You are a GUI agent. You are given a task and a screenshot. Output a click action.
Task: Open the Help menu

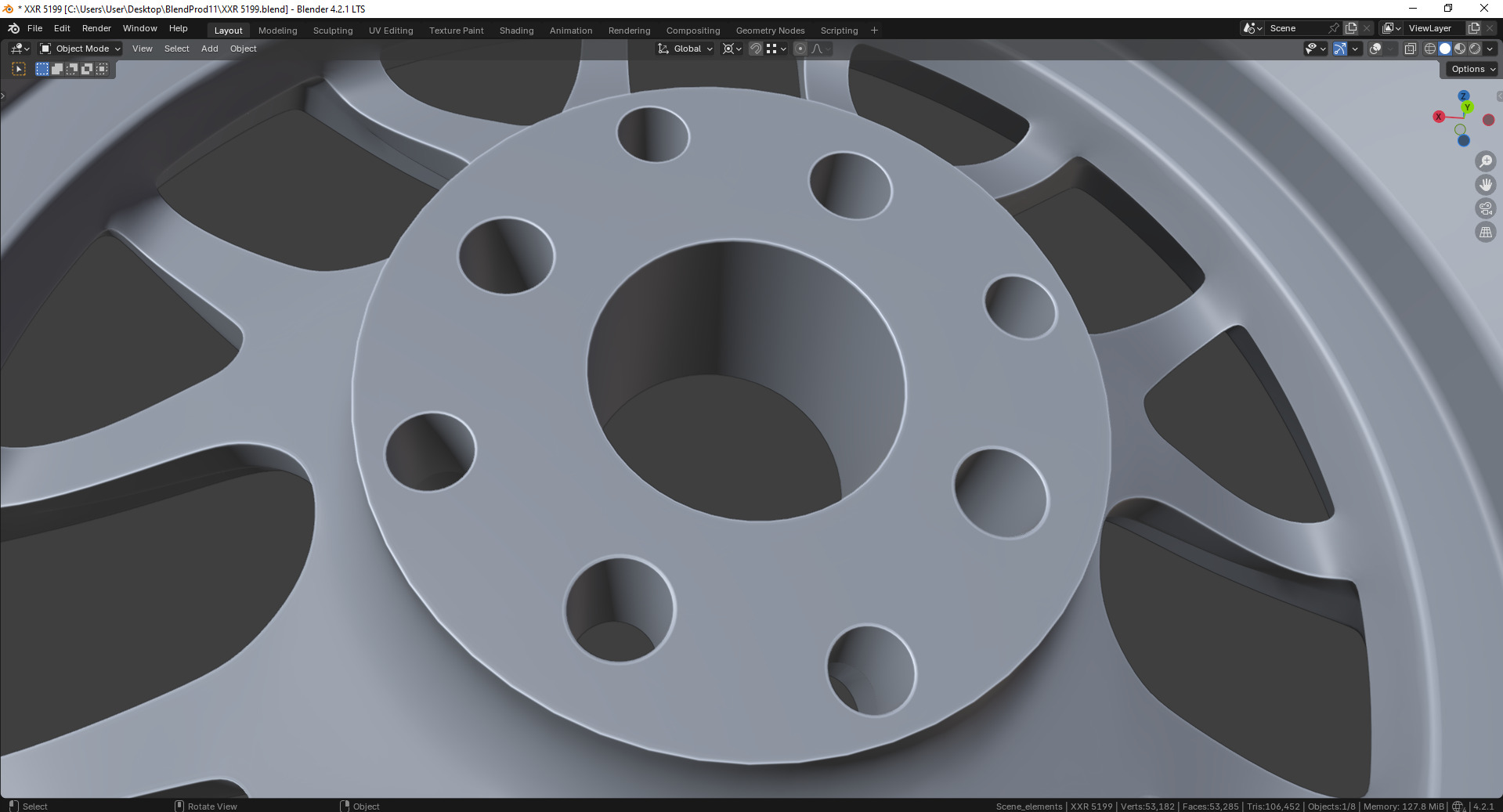178,28
